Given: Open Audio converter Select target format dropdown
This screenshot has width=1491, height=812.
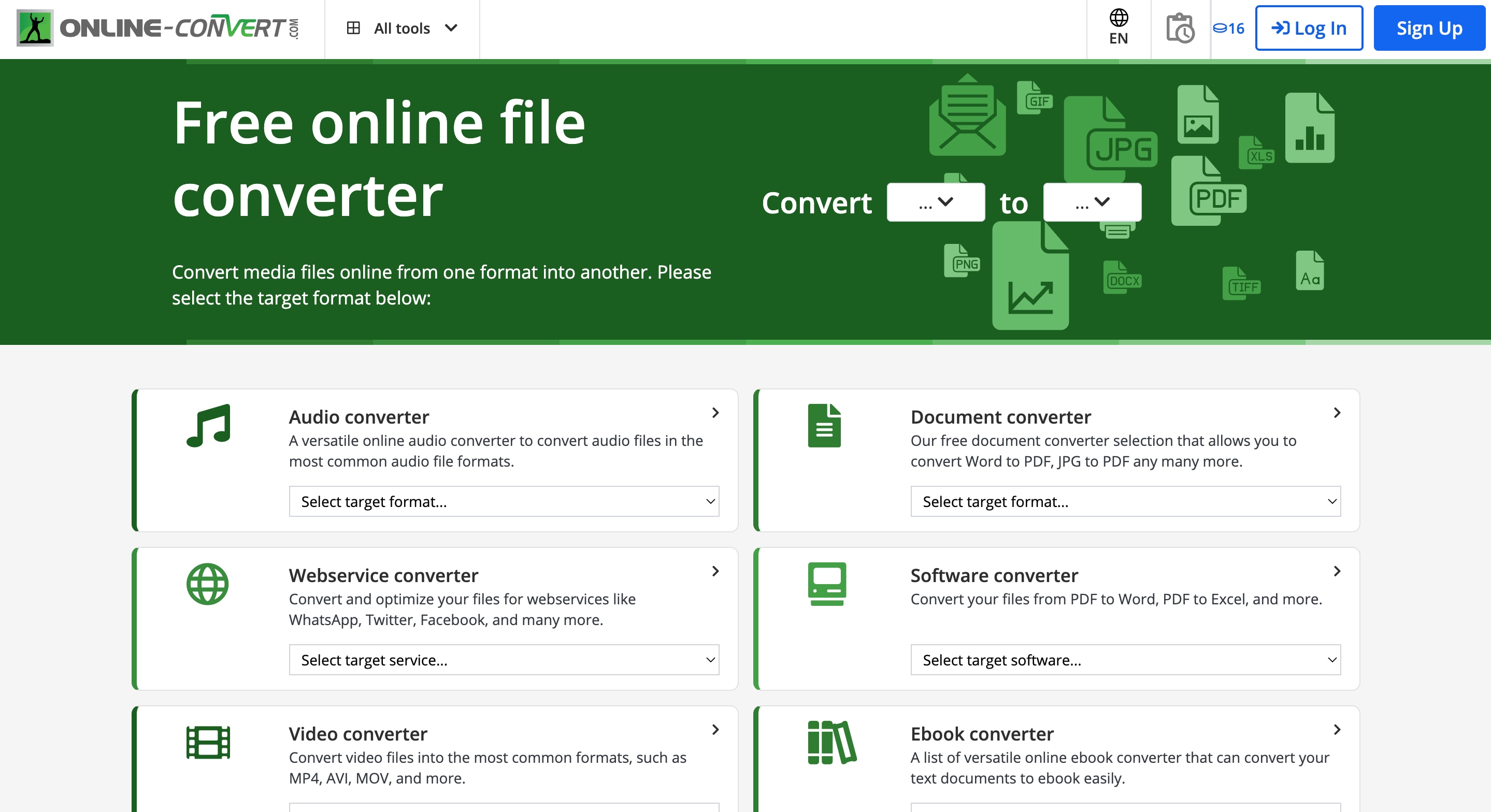Looking at the screenshot, I should 504,501.
